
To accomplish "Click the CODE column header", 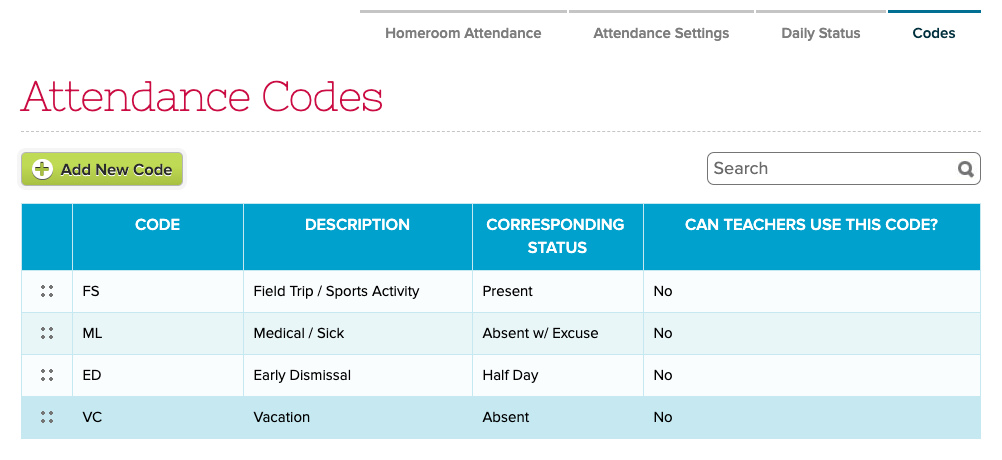I will tap(158, 225).
